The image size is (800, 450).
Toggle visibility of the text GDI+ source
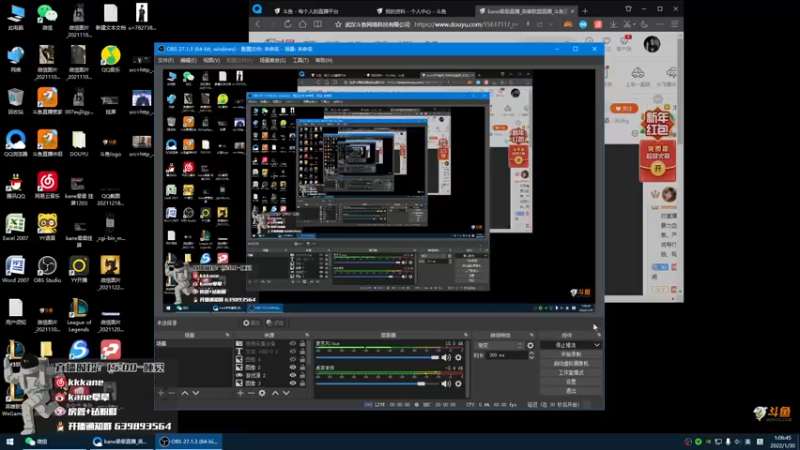pyautogui.click(x=293, y=352)
